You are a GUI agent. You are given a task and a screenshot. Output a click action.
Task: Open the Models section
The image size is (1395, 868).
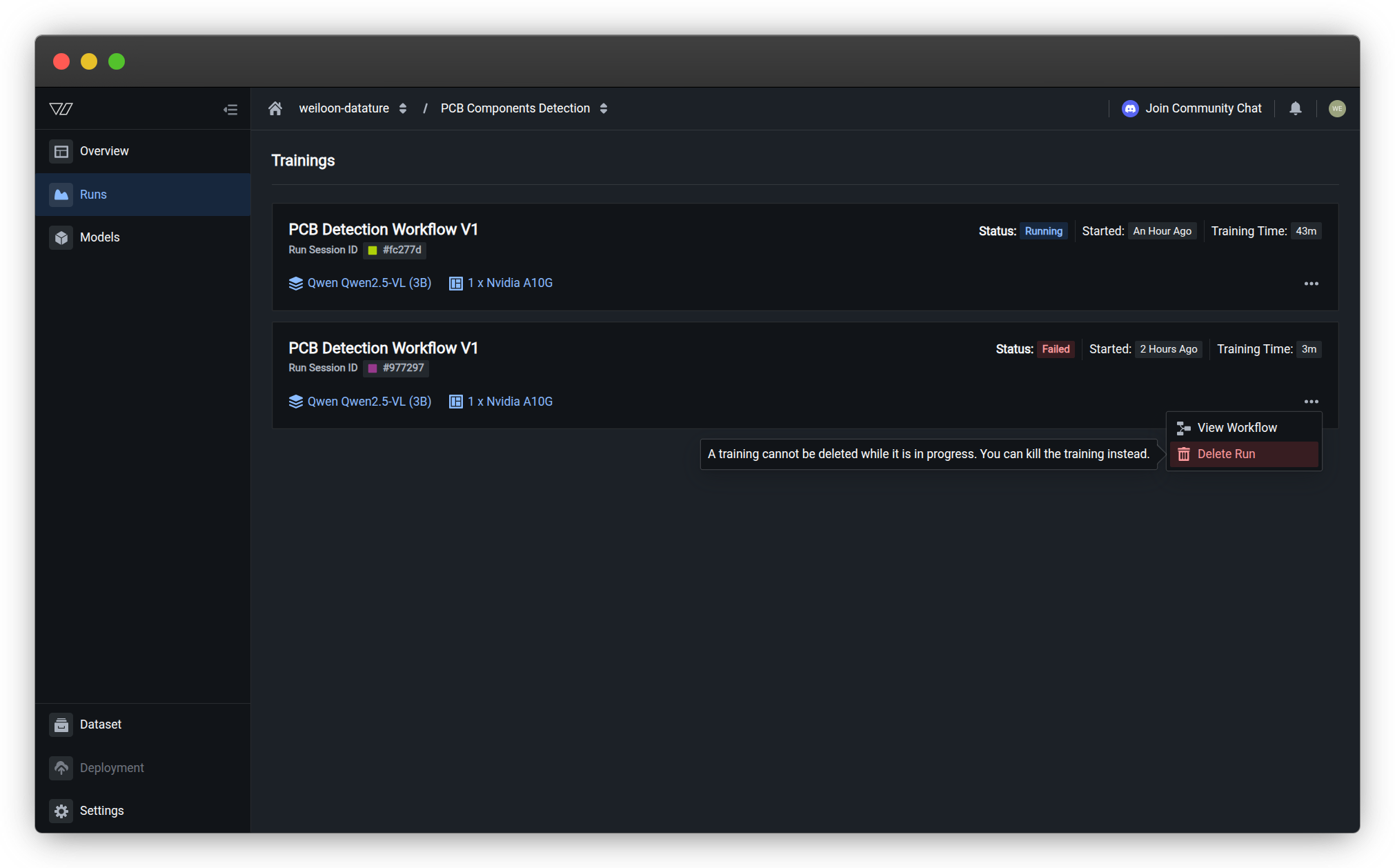[99, 237]
